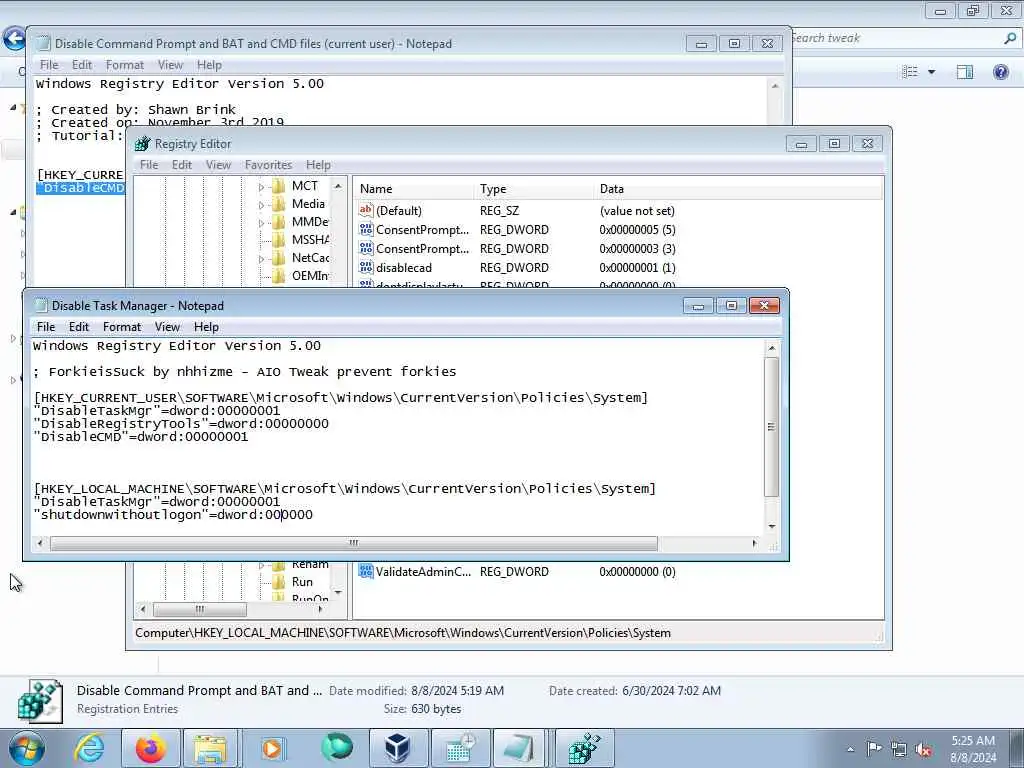Viewport: 1024px width, 768px height.
Task: Open Windows Explorer folder taskbar icon
Action: (210, 748)
